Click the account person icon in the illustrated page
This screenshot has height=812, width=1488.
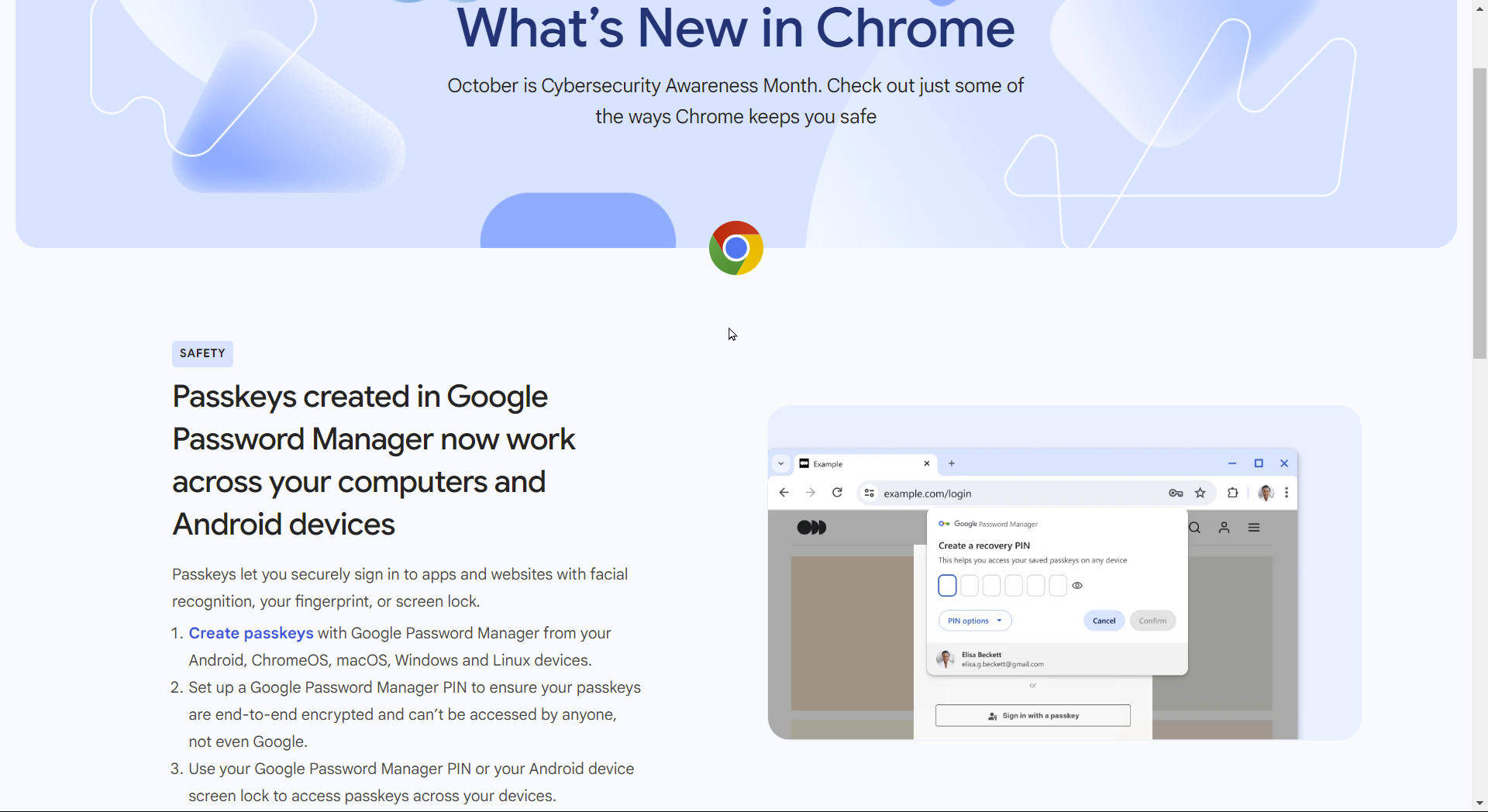pyautogui.click(x=1224, y=528)
